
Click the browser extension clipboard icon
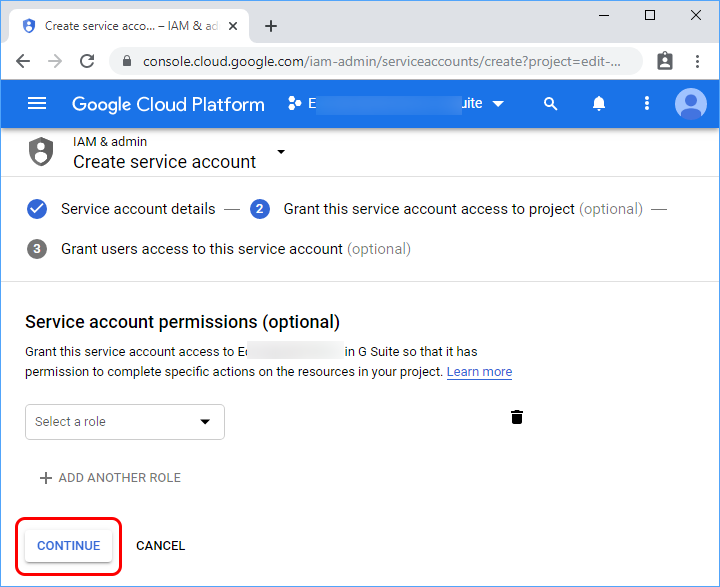664,61
